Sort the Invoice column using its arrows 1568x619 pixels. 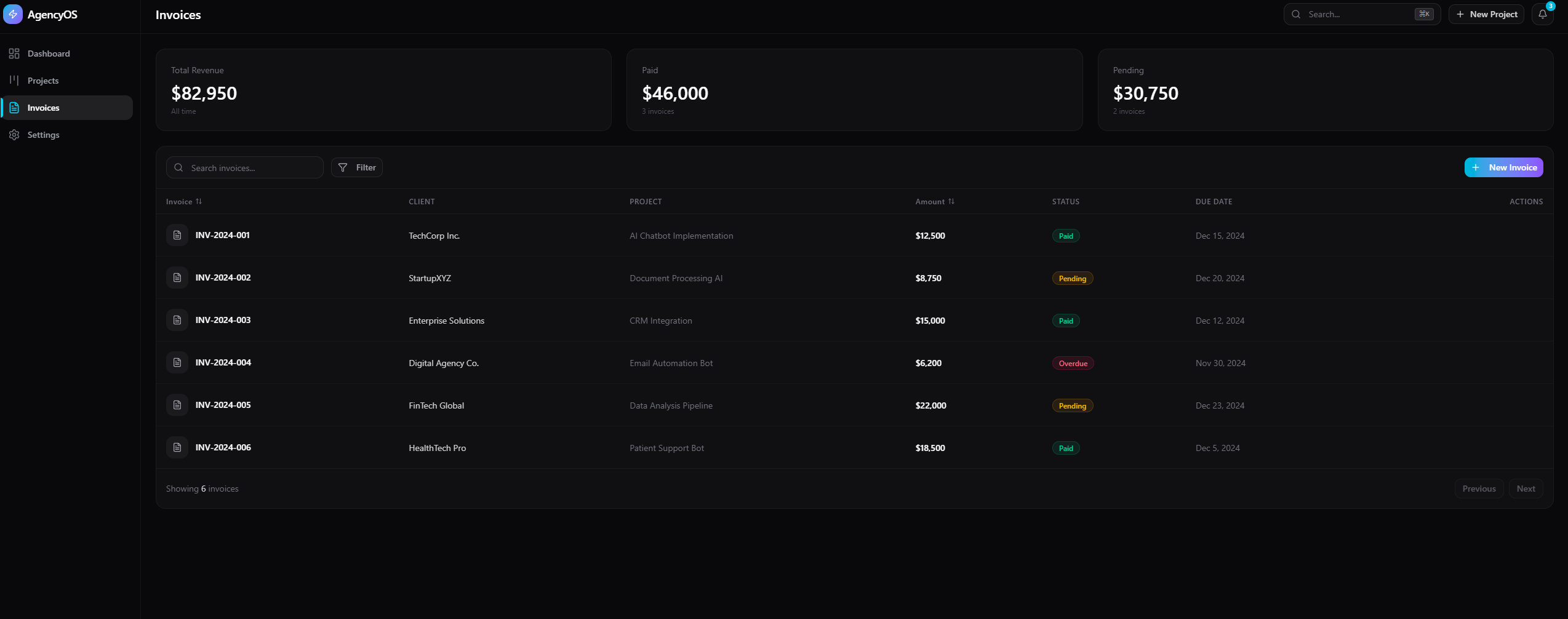[x=199, y=201]
